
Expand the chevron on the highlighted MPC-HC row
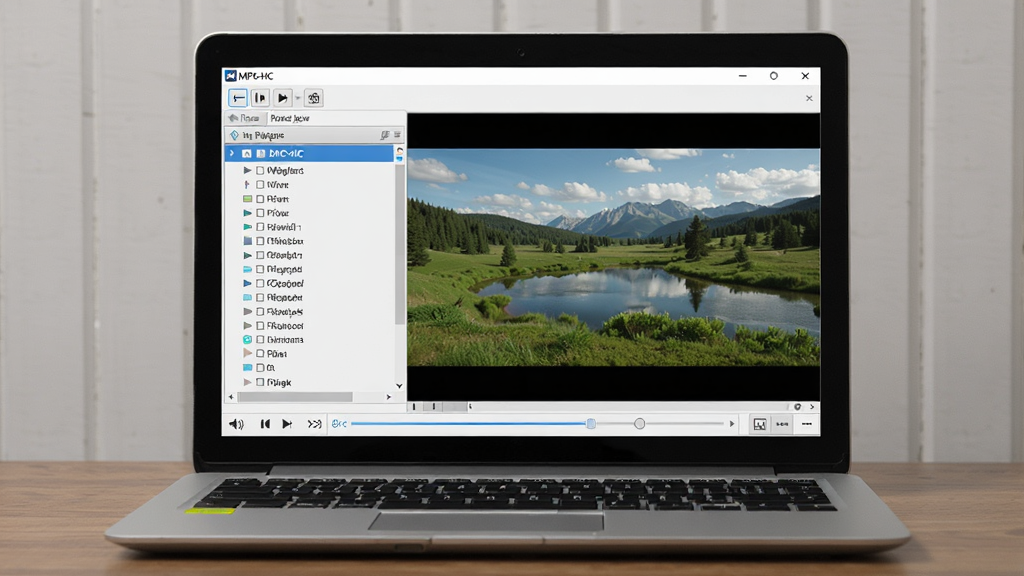click(x=232, y=153)
